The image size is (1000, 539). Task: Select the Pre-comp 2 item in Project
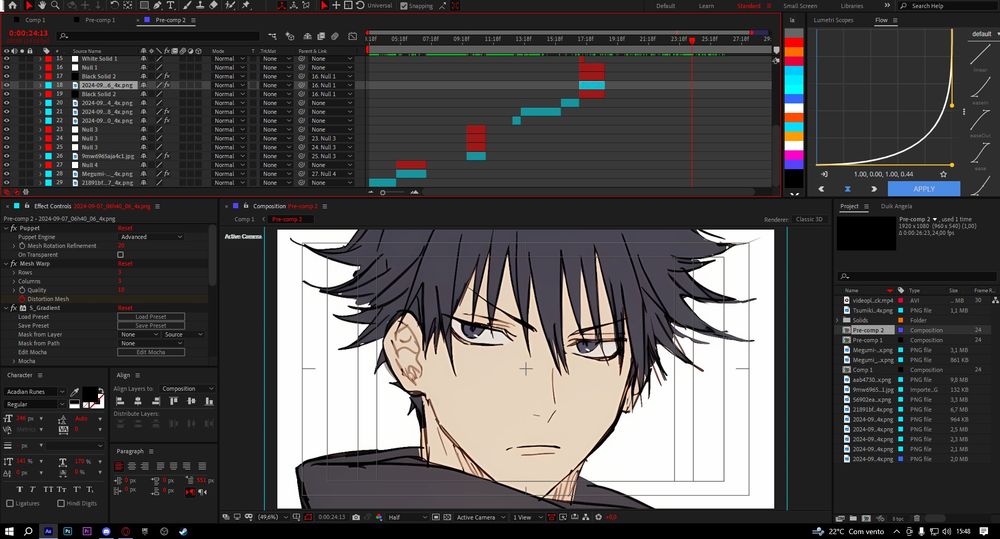tap(869, 330)
